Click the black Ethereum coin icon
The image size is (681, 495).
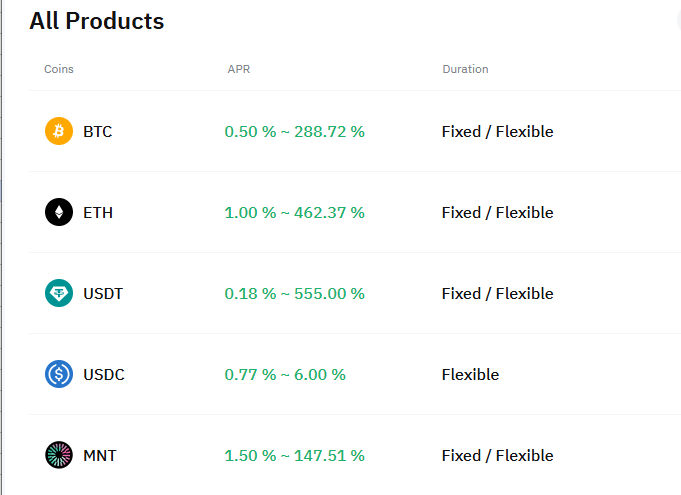tap(59, 212)
